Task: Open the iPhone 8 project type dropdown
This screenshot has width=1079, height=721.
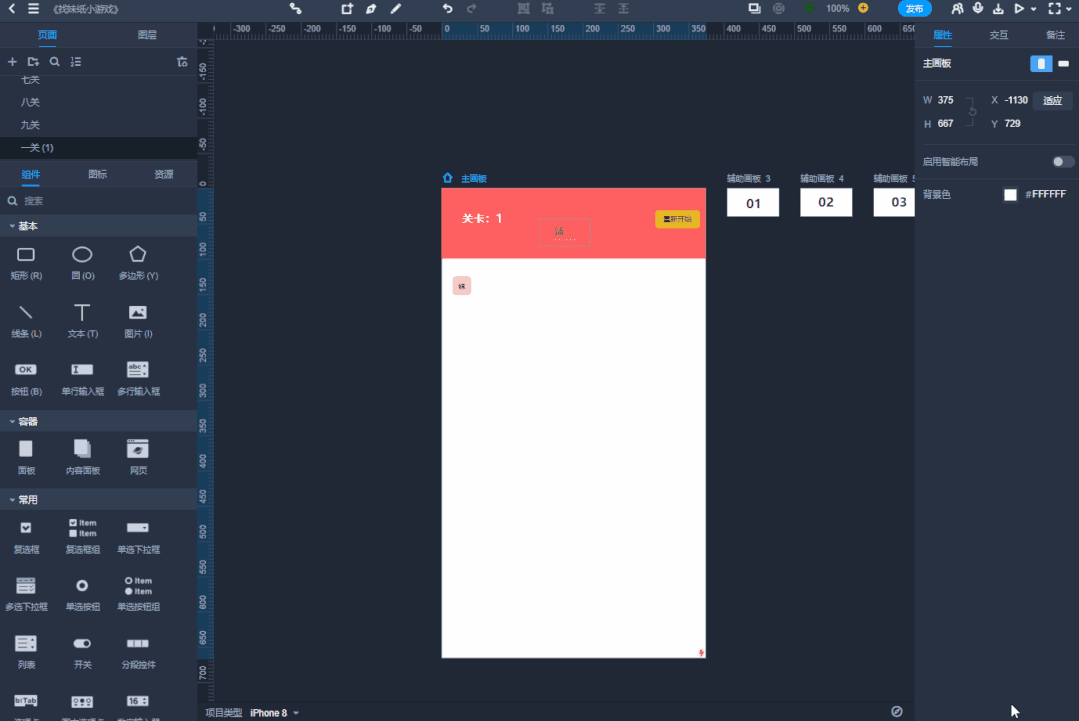Action: (x=275, y=713)
